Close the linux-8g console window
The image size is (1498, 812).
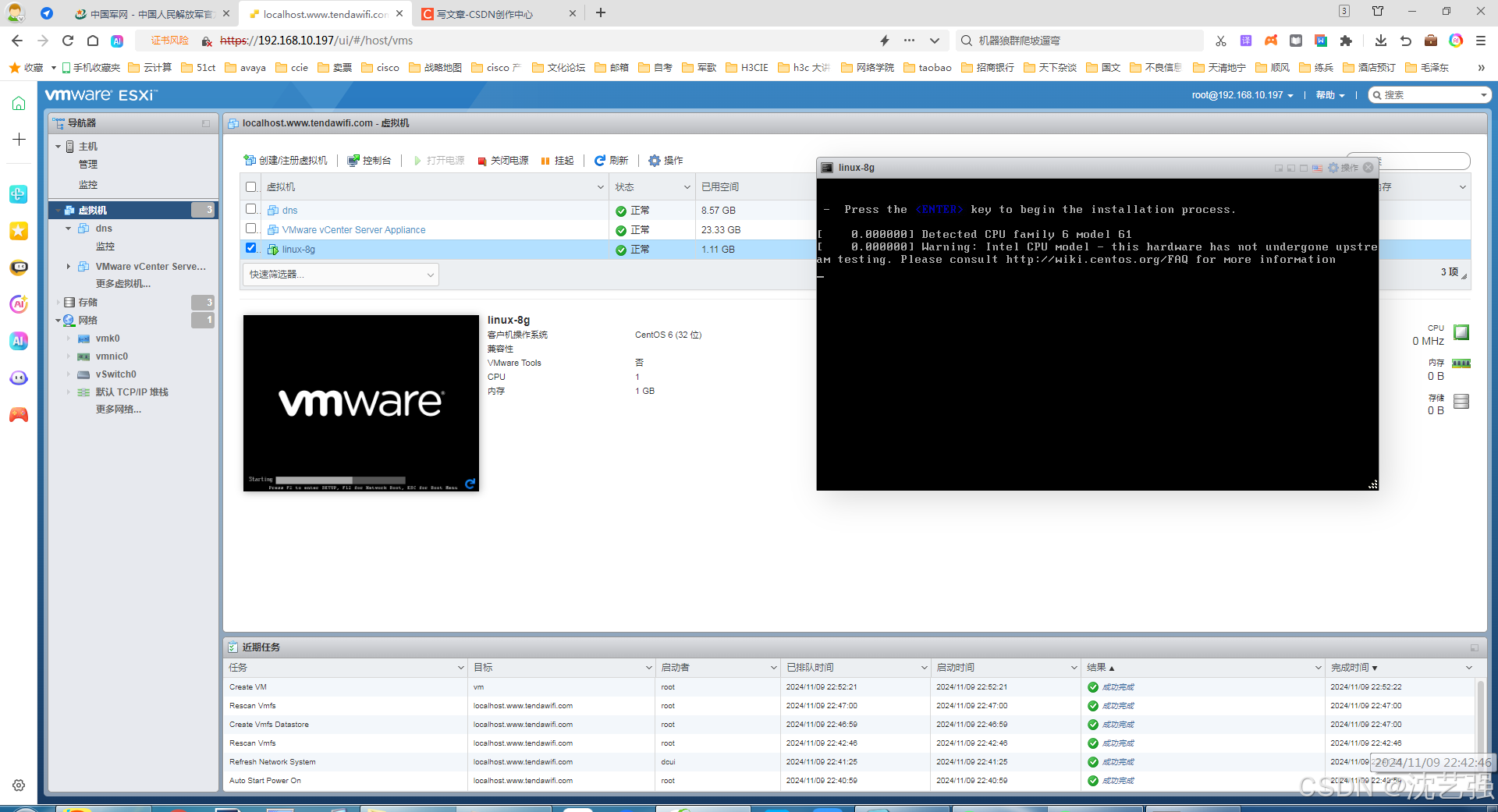[1368, 168]
